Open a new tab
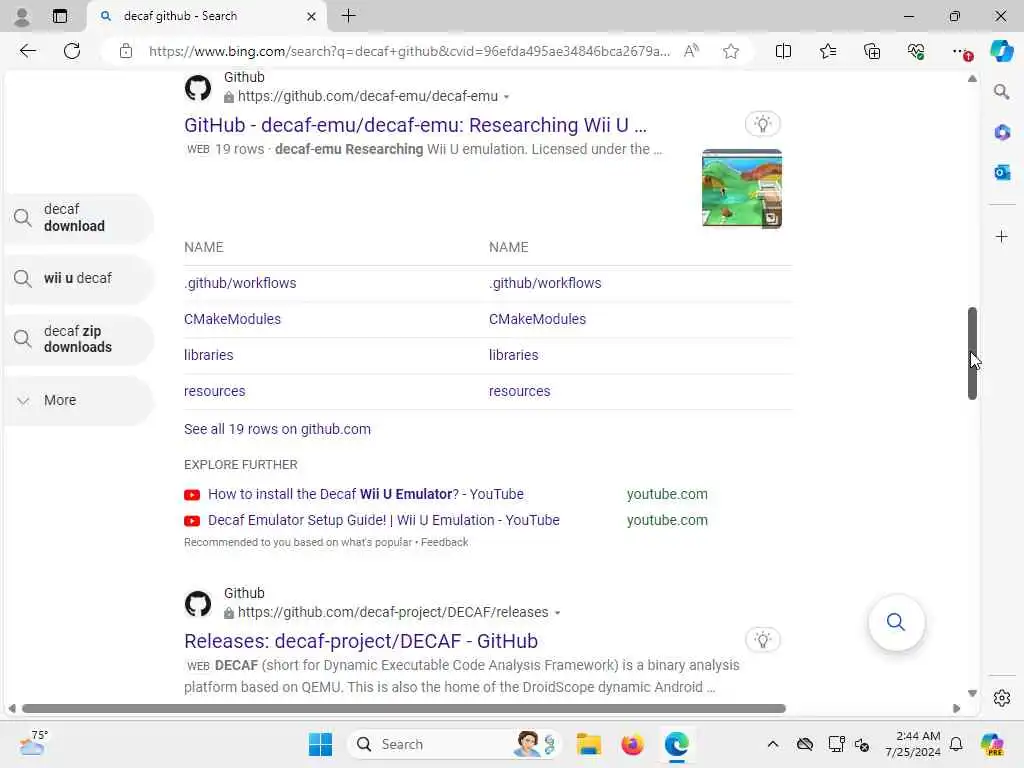 [x=349, y=16]
